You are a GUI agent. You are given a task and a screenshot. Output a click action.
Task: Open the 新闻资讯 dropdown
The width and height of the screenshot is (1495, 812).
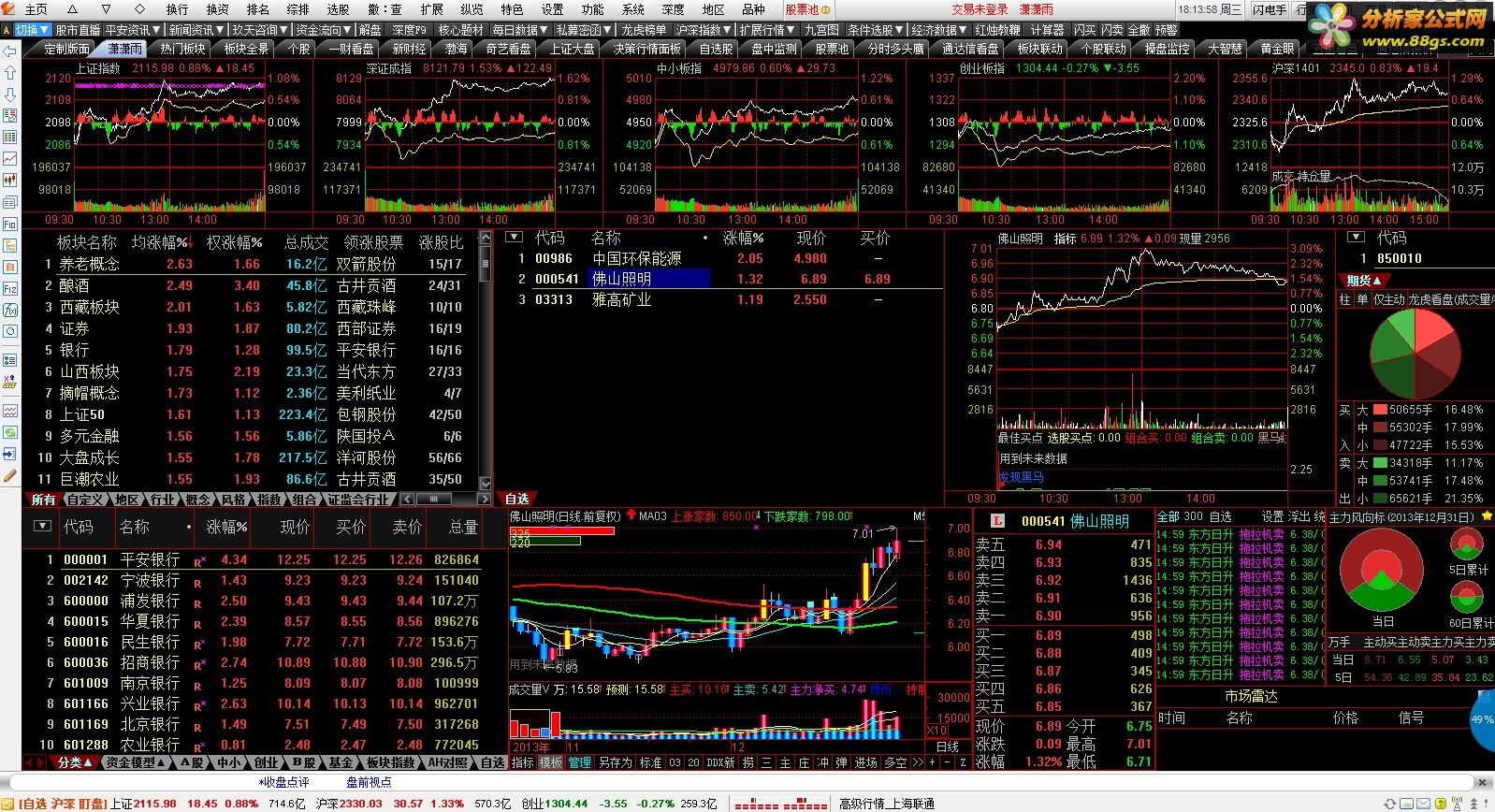click(196, 30)
